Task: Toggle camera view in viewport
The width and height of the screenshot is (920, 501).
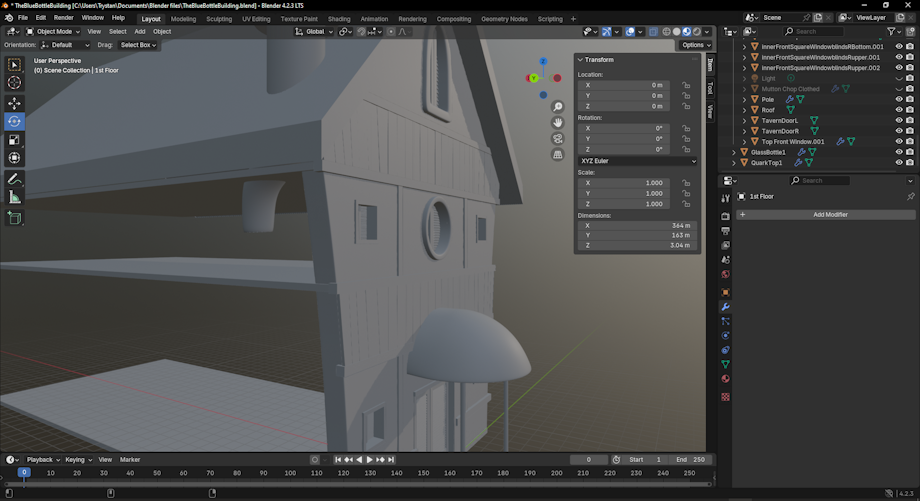Action: (558, 139)
